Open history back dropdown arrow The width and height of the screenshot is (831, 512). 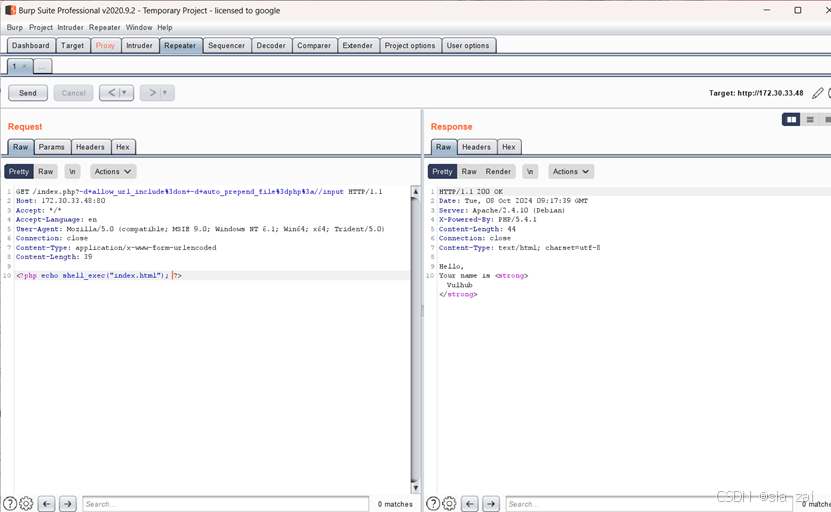click(x=125, y=93)
